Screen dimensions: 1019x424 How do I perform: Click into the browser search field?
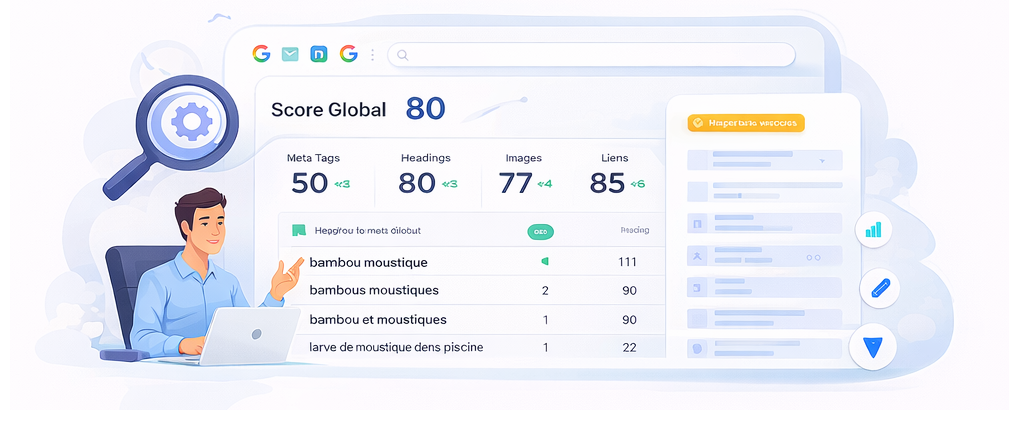[x=591, y=55]
